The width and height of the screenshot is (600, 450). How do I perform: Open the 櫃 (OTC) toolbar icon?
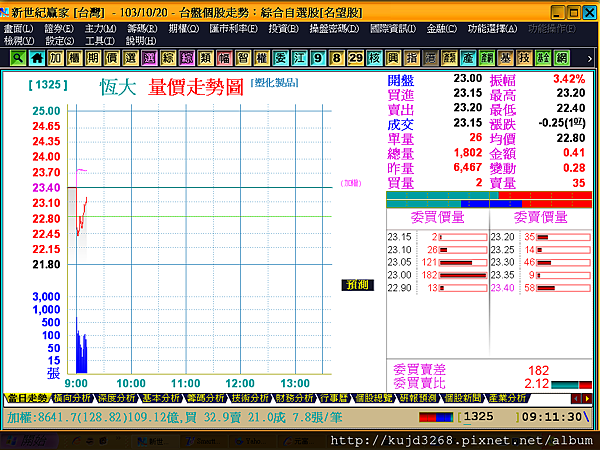(x=74, y=58)
